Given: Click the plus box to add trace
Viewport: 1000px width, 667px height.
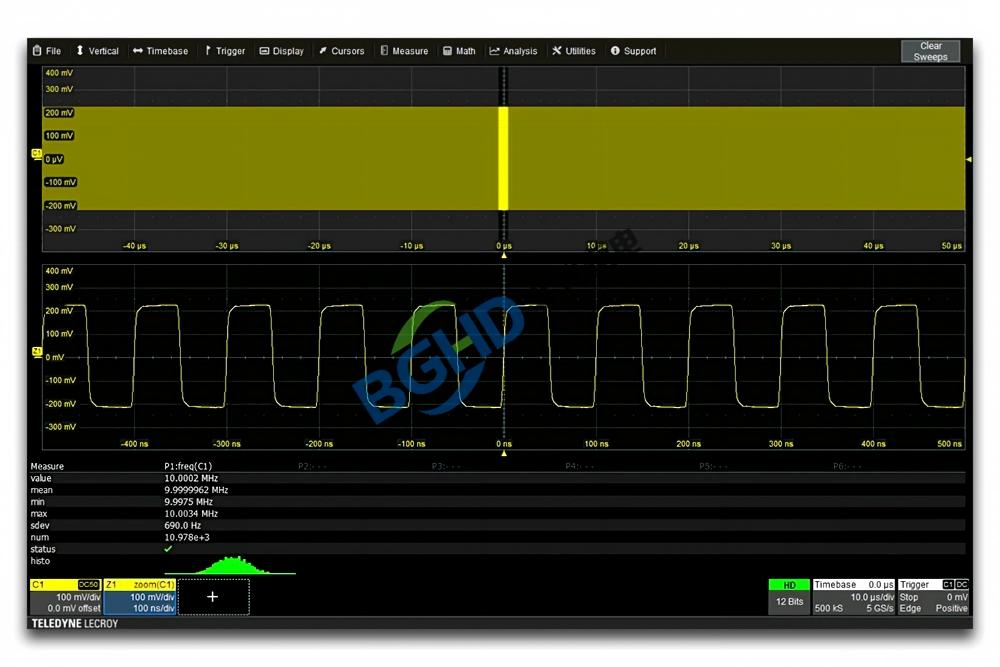Looking at the screenshot, I should (213, 597).
